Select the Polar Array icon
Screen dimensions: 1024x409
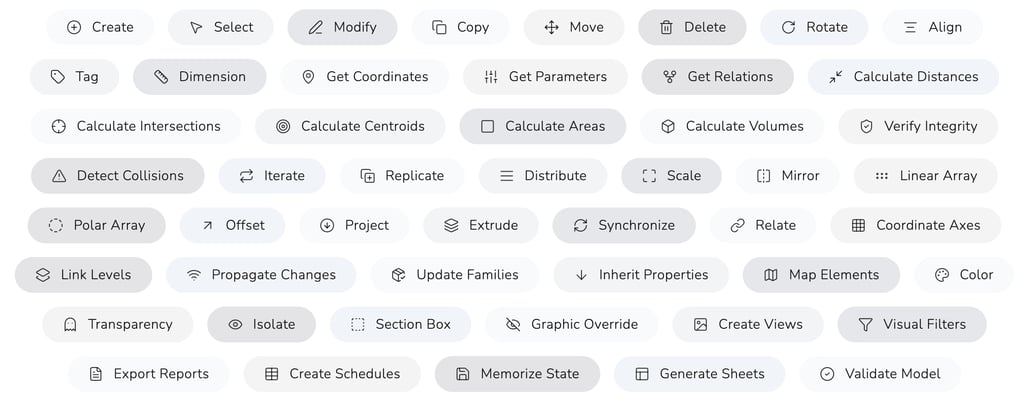click(x=56, y=225)
